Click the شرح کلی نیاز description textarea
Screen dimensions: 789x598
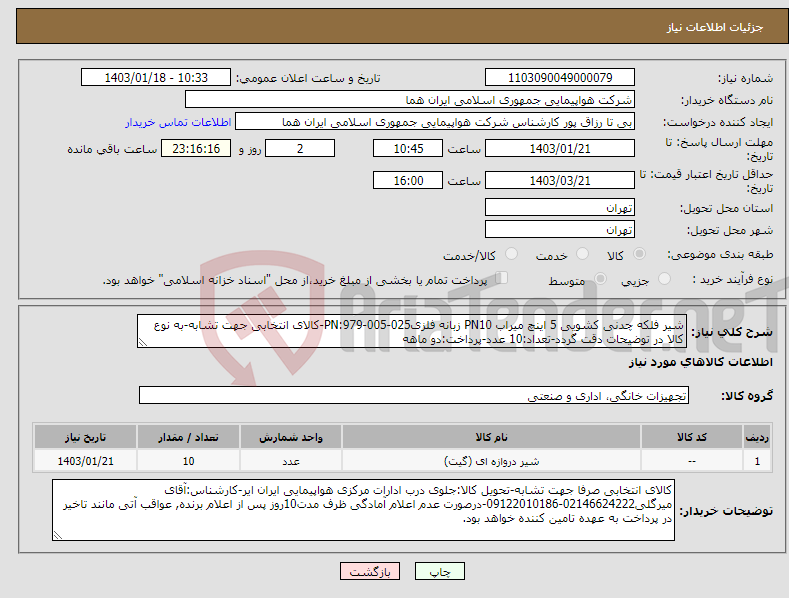coord(412,331)
